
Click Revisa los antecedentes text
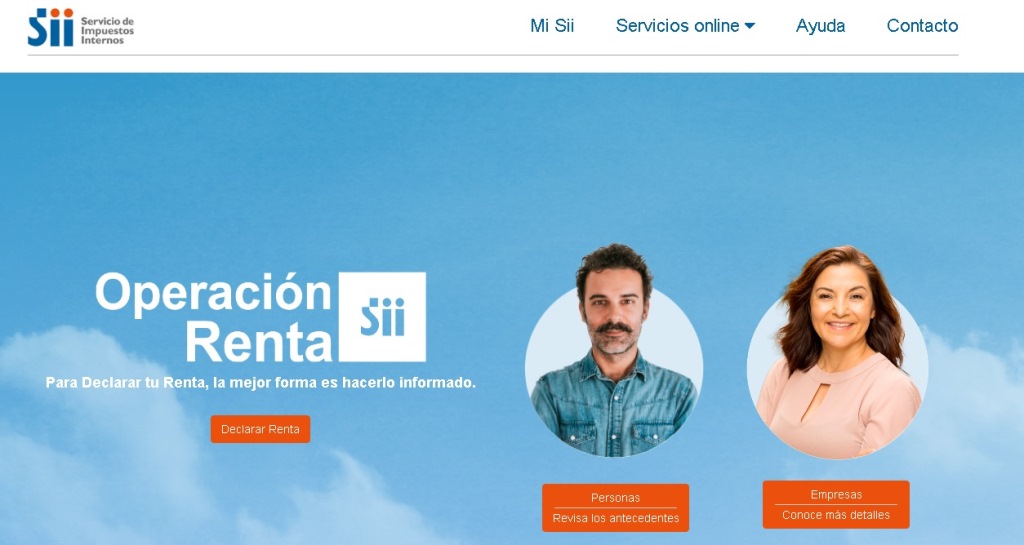[615, 518]
